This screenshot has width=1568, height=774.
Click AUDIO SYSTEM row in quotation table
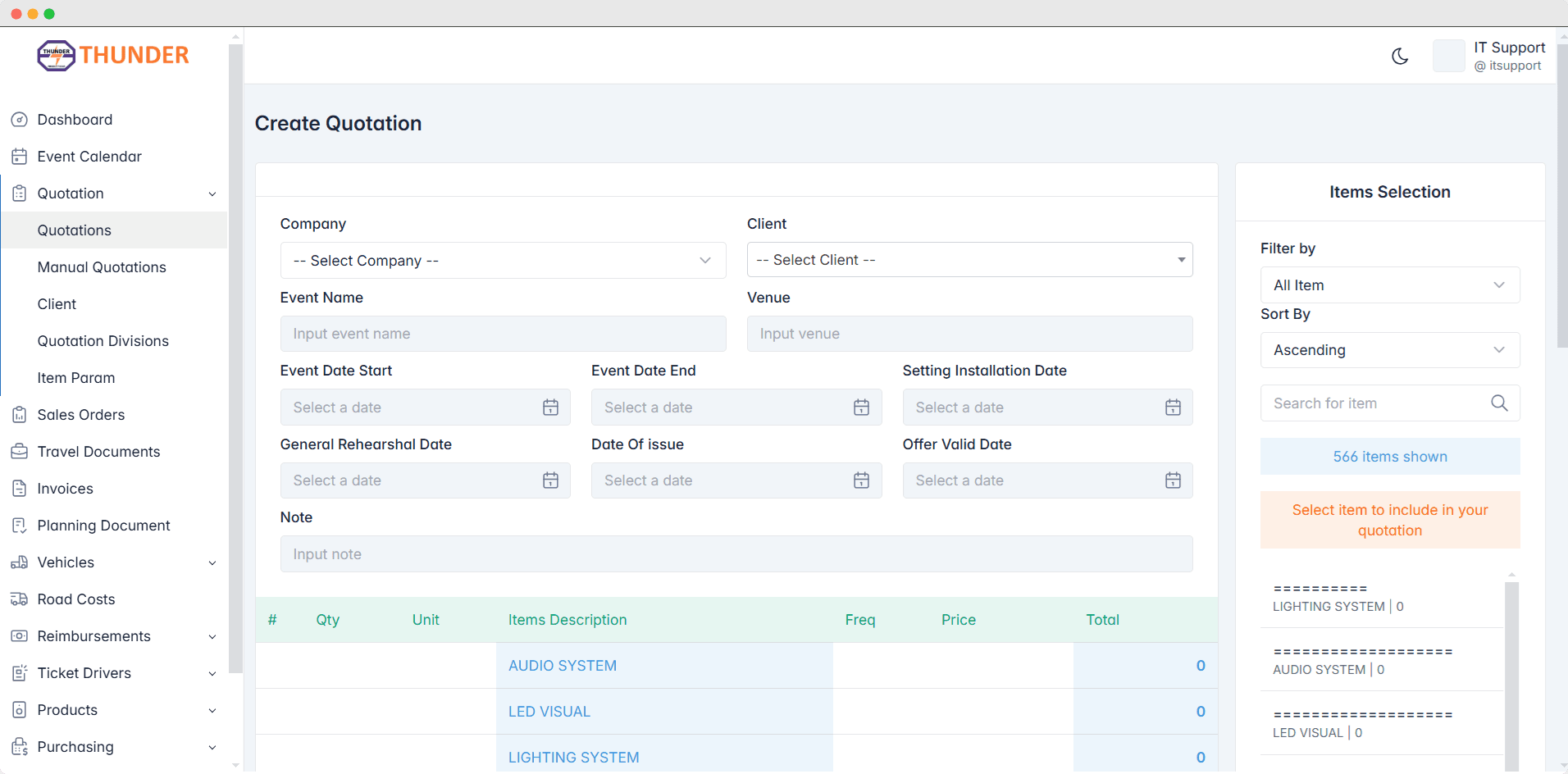[x=736, y=666]
